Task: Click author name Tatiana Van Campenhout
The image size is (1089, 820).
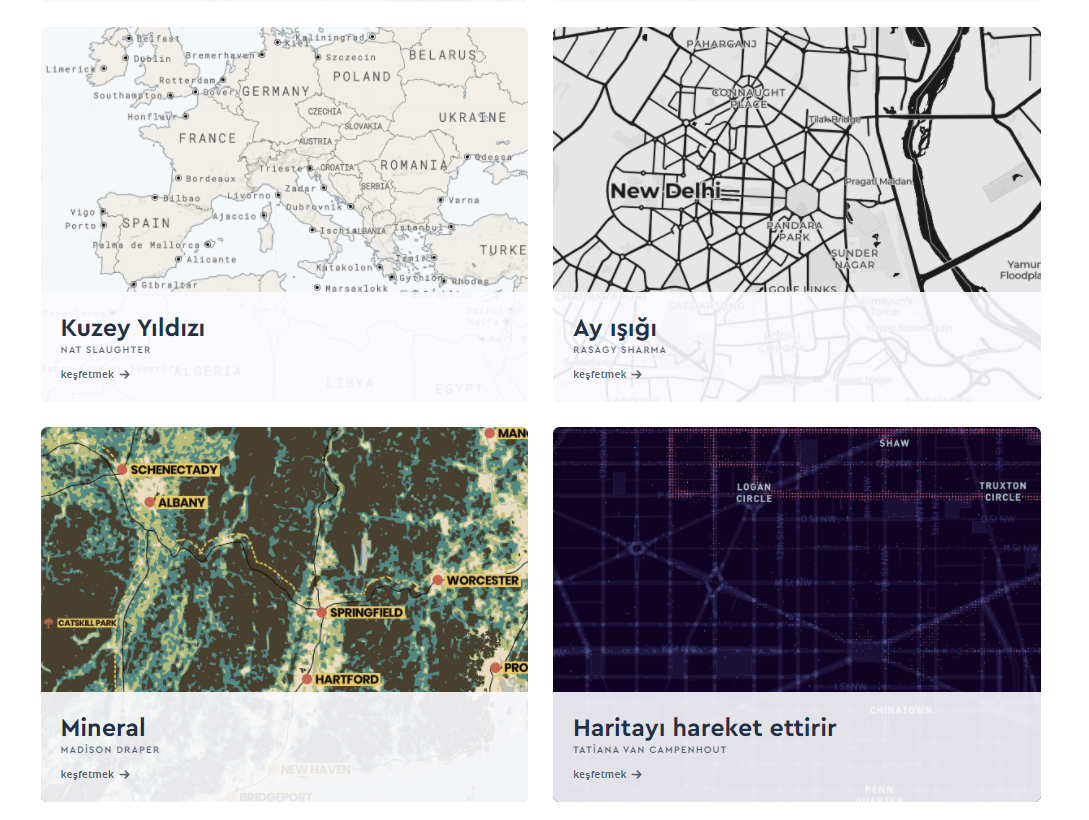Action: point(650,750)
